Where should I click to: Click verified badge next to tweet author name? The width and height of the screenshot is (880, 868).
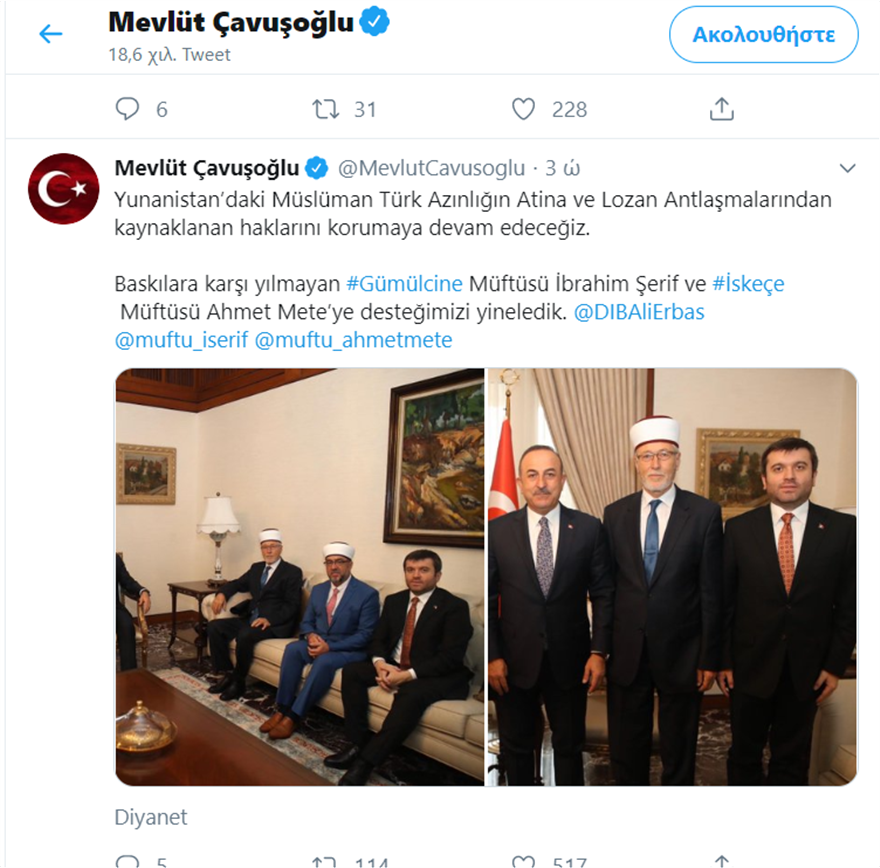[317, 168]
